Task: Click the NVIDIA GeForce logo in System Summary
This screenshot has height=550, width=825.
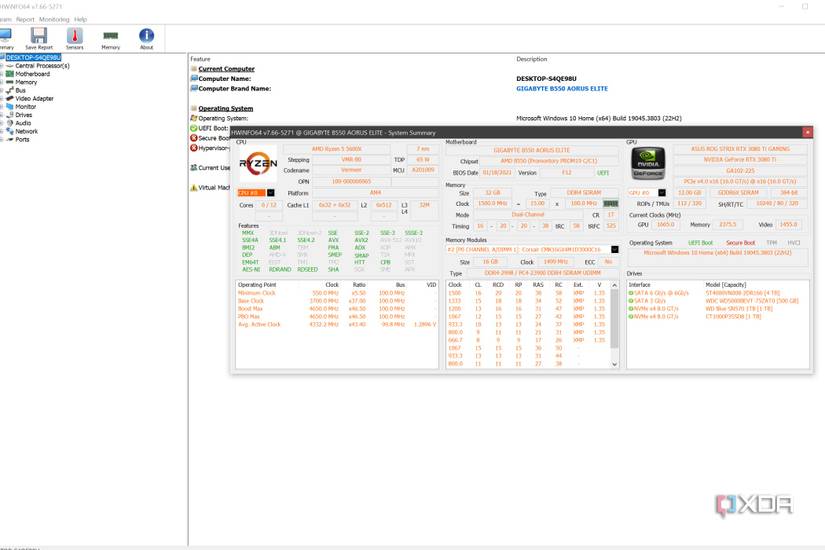Action: (648, 163)
